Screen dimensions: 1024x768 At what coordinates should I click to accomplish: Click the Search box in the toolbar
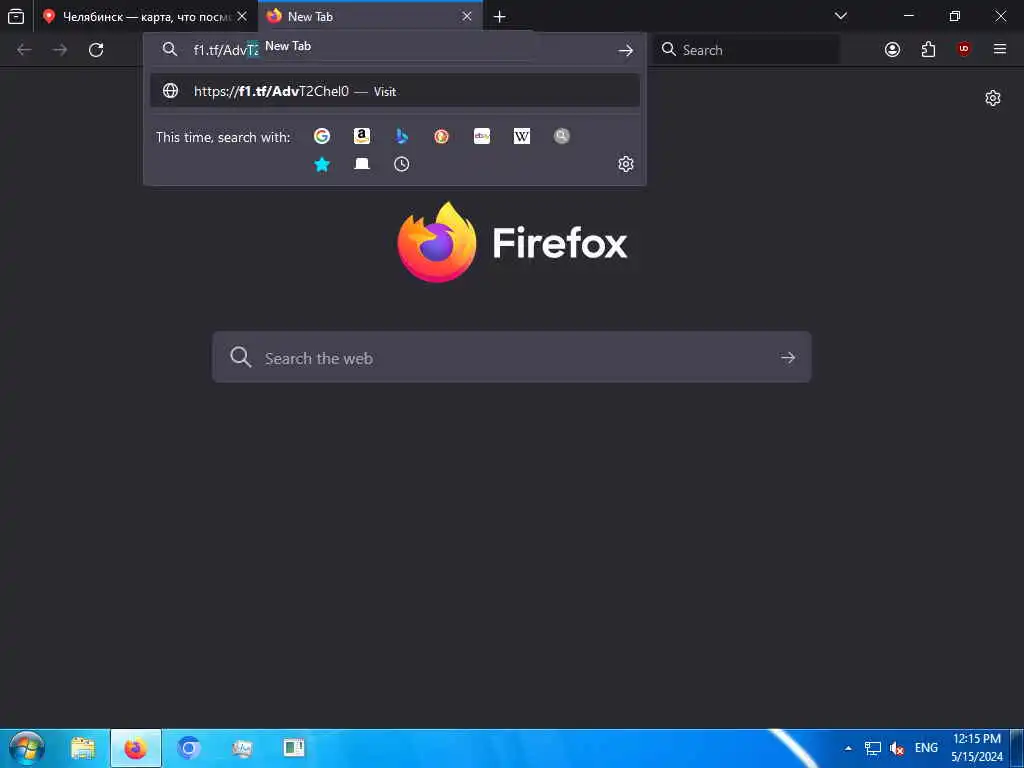click(x=746, y=50)
